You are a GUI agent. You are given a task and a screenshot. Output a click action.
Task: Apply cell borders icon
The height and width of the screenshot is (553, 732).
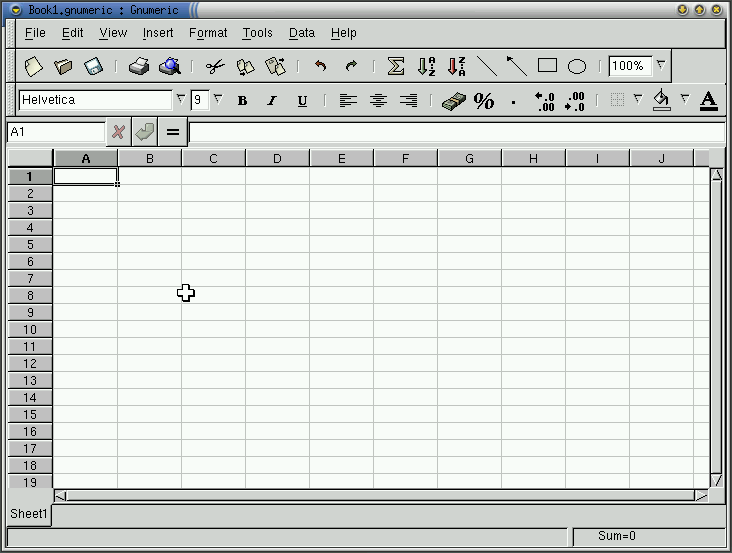pyautogui.click(x=617, y=99)
